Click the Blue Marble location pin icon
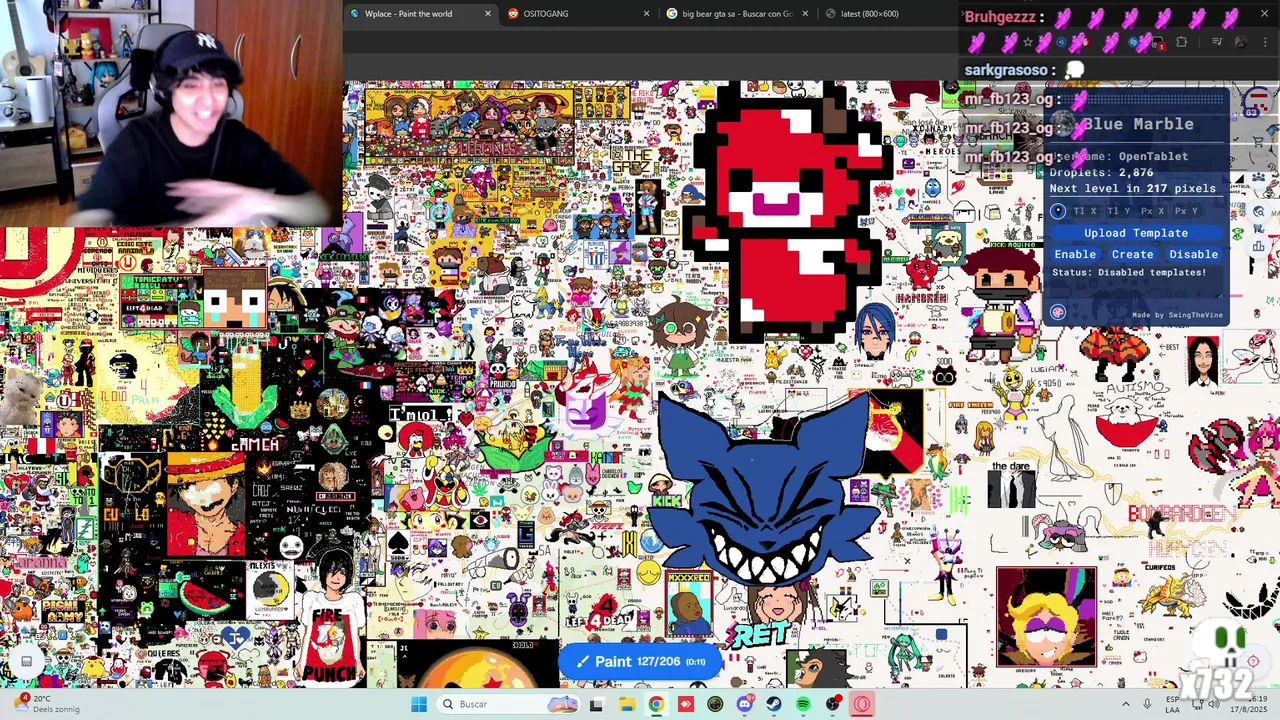The width and height of the screenshot is (1280, 720). coord(1058,211)
